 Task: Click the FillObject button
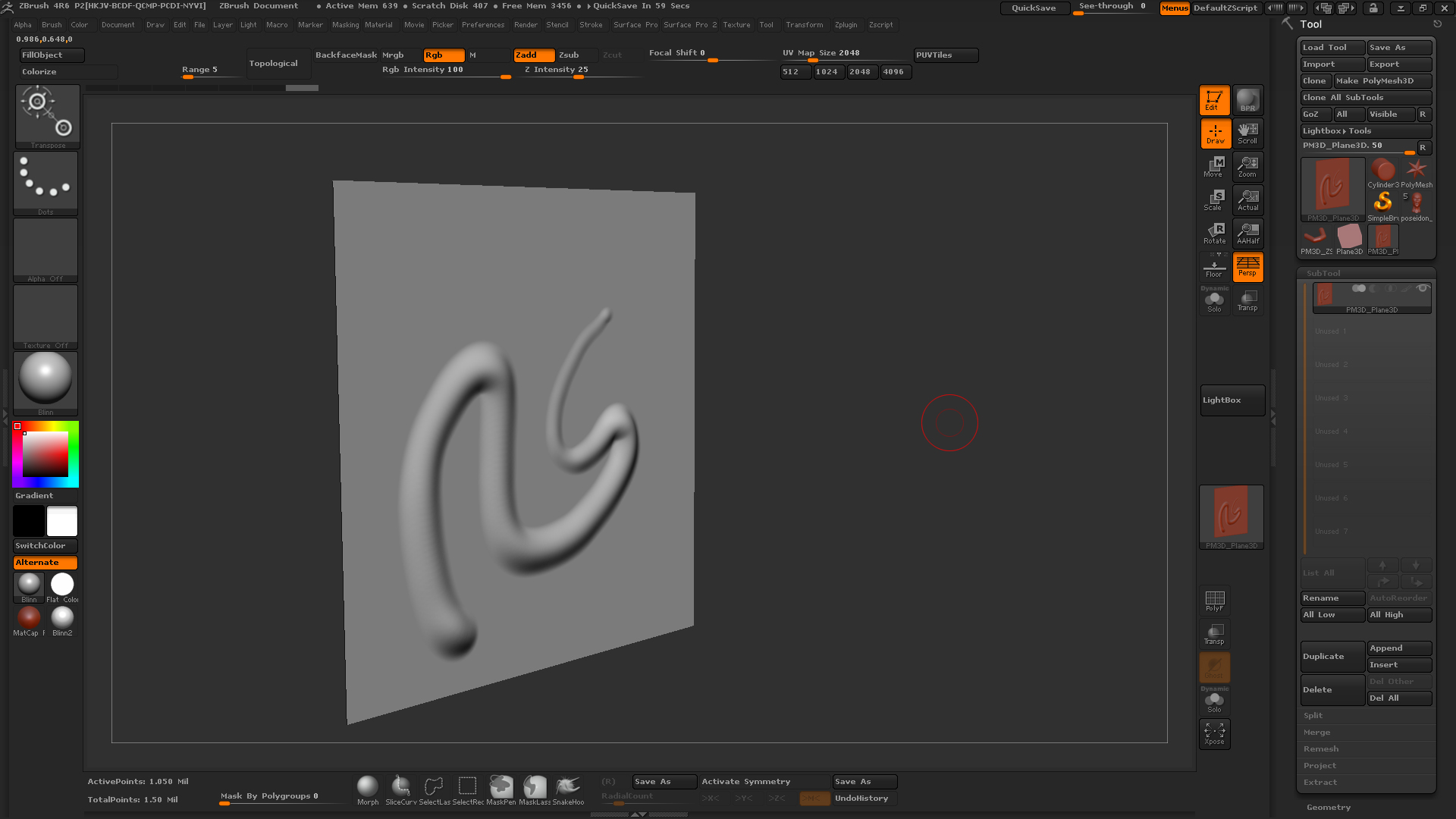coord(52,55)
